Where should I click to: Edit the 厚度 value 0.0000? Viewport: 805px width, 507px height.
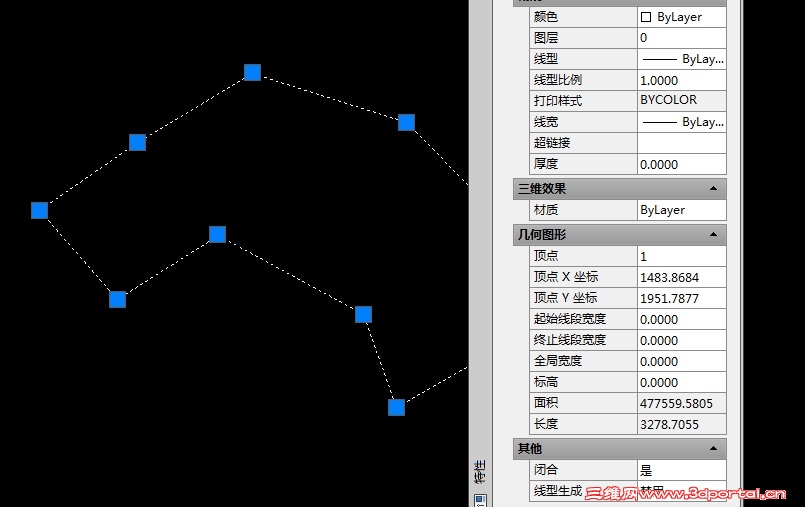(x=681, y=164)
